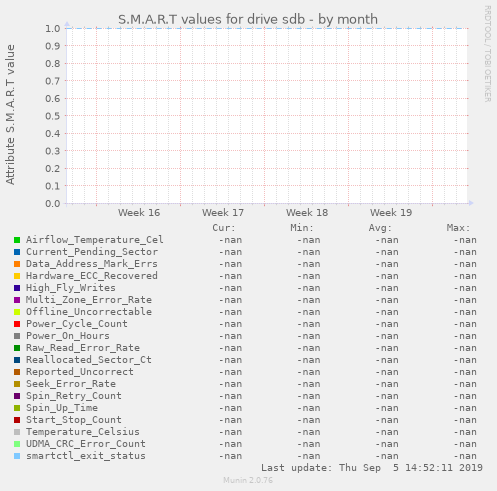Screen dimensions: 497x491
Task: Click the Week 16 axis label
Action: coord(139,212)
